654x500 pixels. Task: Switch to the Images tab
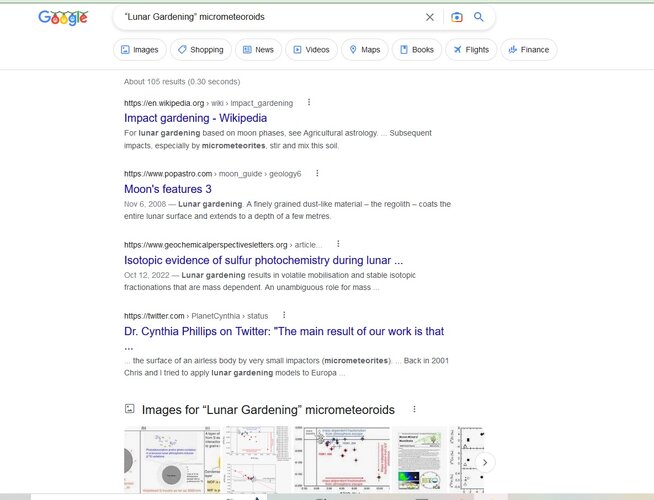140,50
